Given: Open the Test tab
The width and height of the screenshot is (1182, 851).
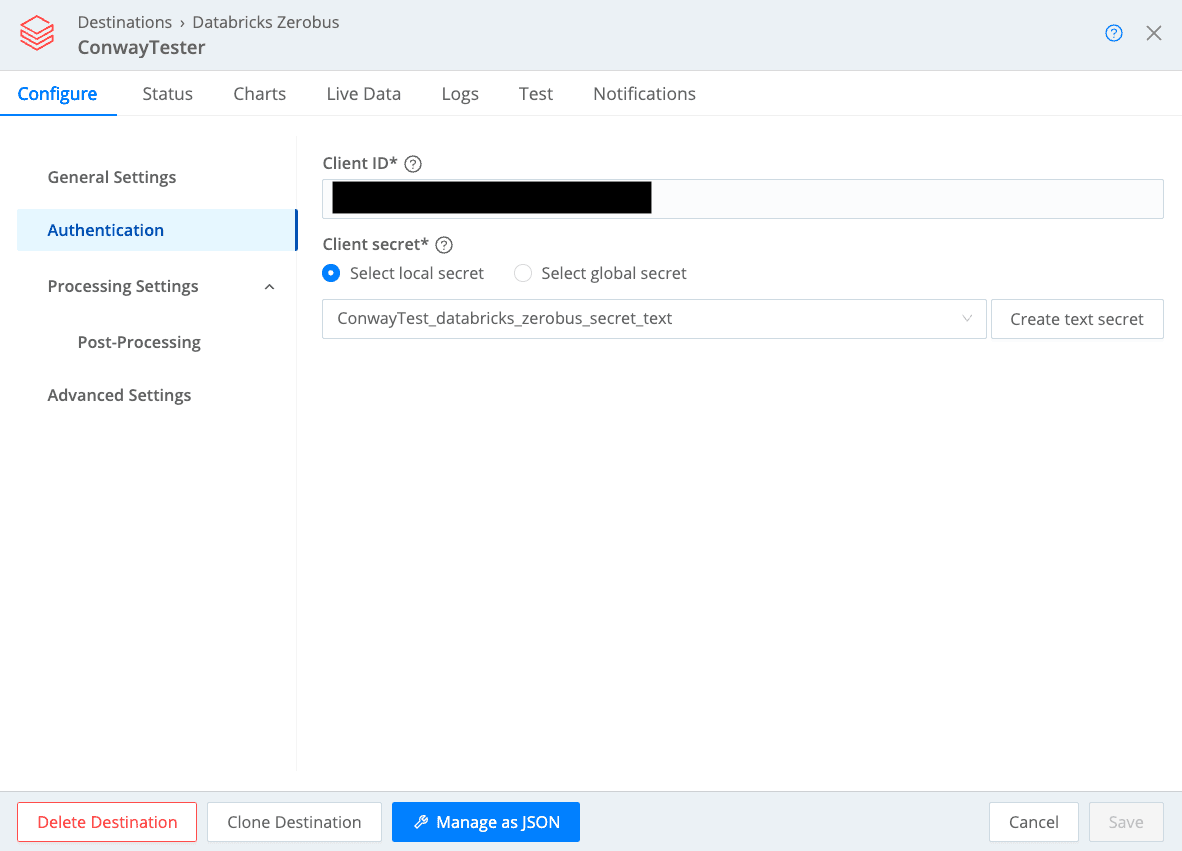Looking at the screenshot, I should pyautogui.click(x=535, y=93).
